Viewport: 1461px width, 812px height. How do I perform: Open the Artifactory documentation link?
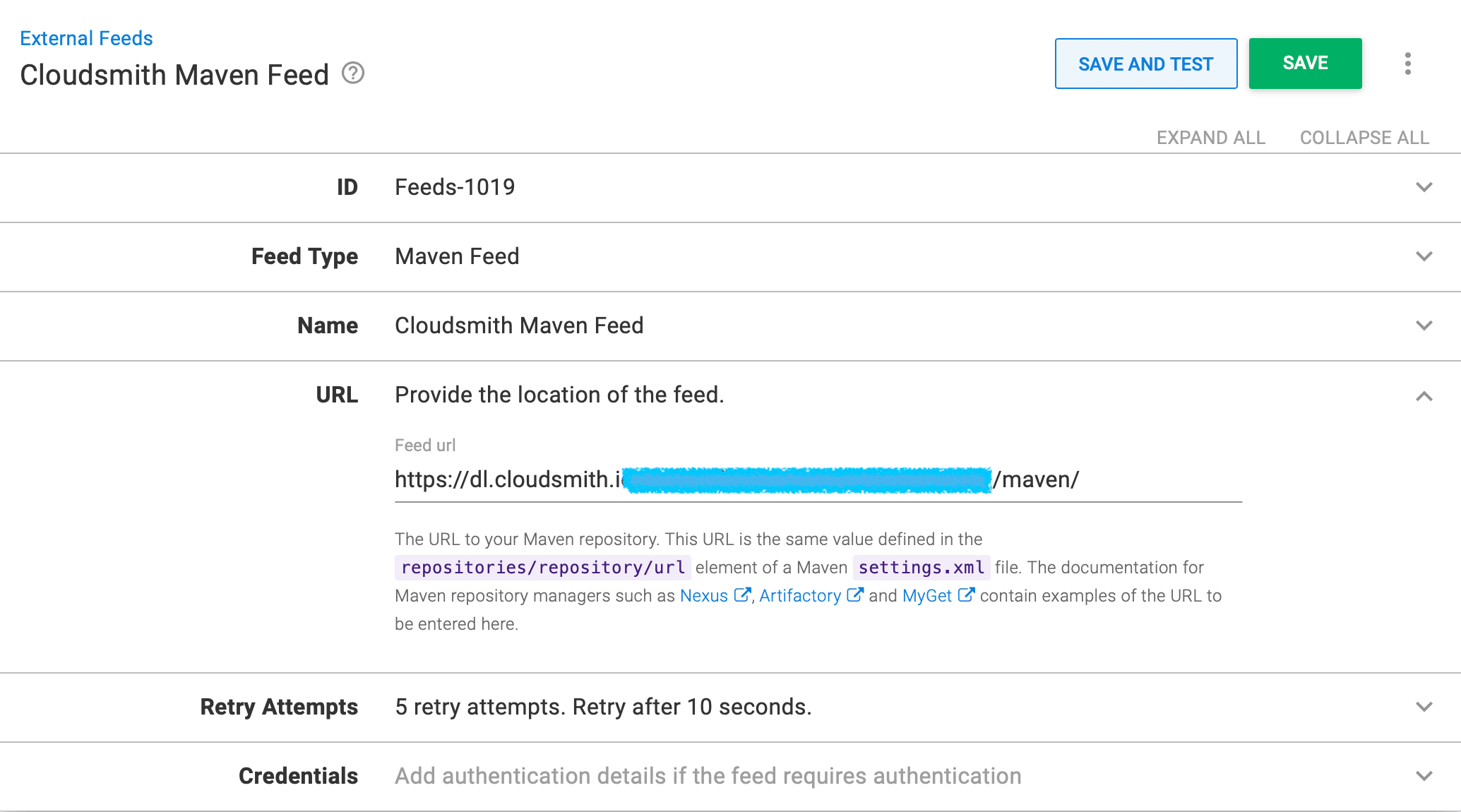pyautogui.click(x=799, y=596)
